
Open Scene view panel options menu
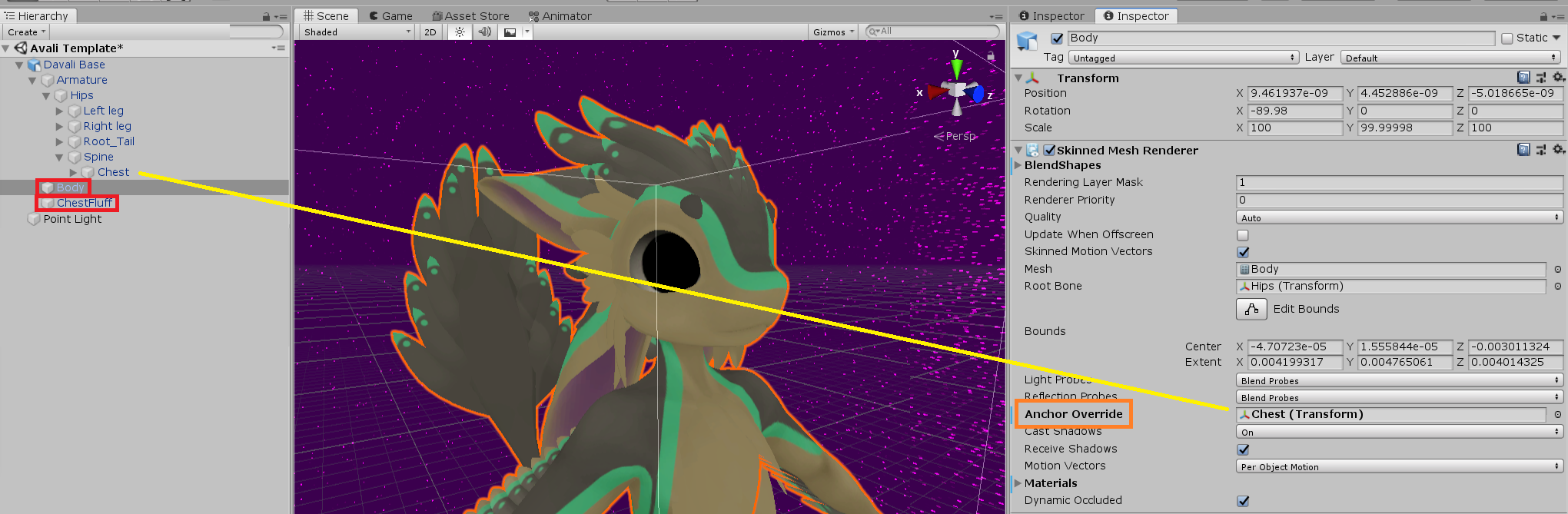coord(996,16)
